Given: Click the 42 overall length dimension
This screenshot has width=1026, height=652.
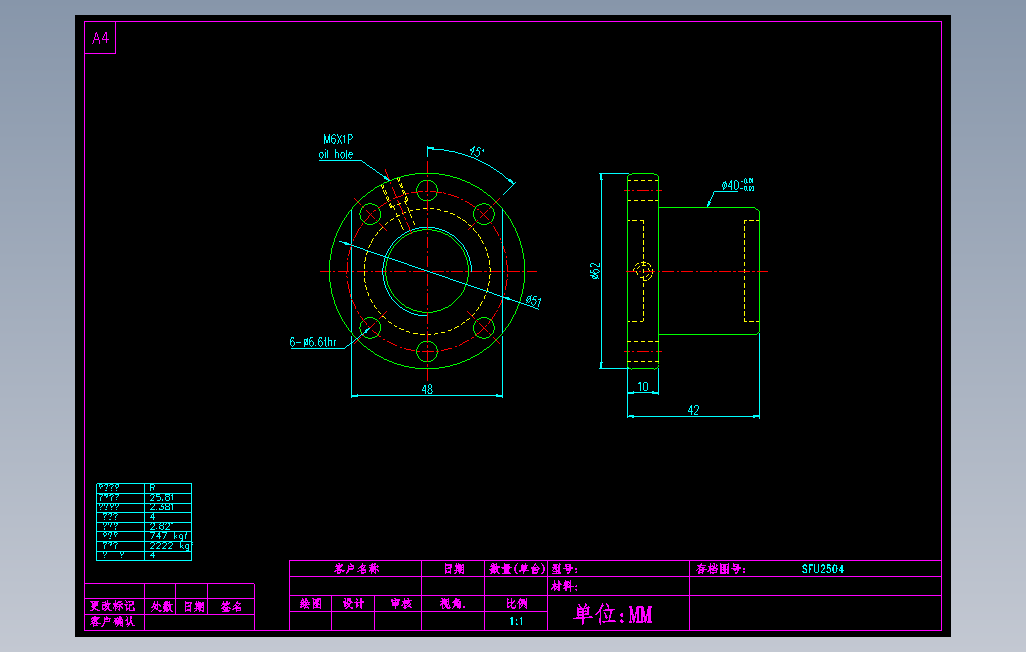Looking at the screenshot, I should coord(694,410).
